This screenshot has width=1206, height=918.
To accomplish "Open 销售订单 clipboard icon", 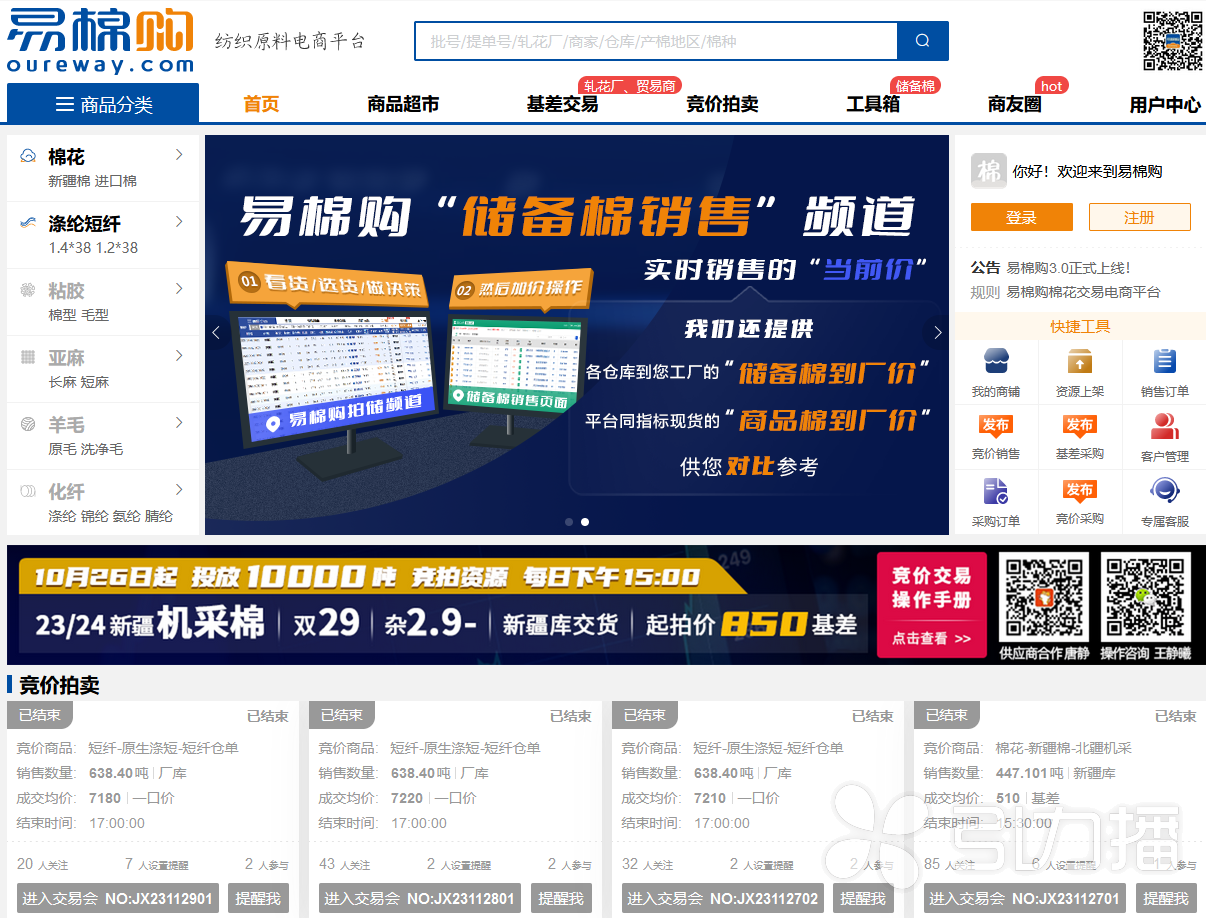I will [1164, 362].
